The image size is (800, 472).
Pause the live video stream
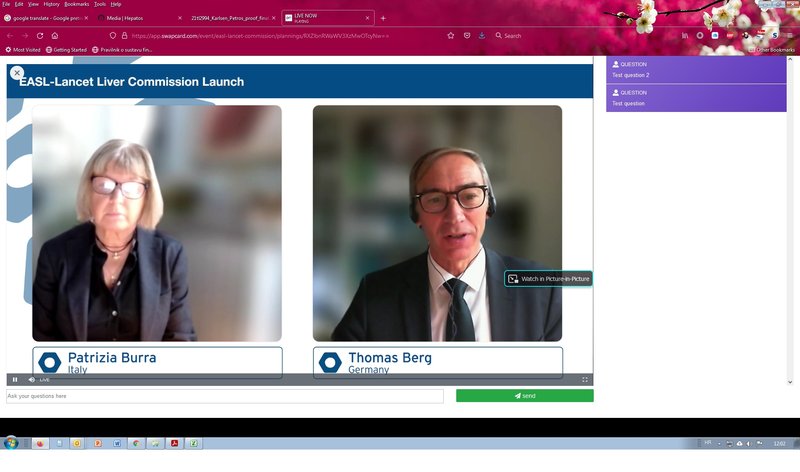point(15,380)
